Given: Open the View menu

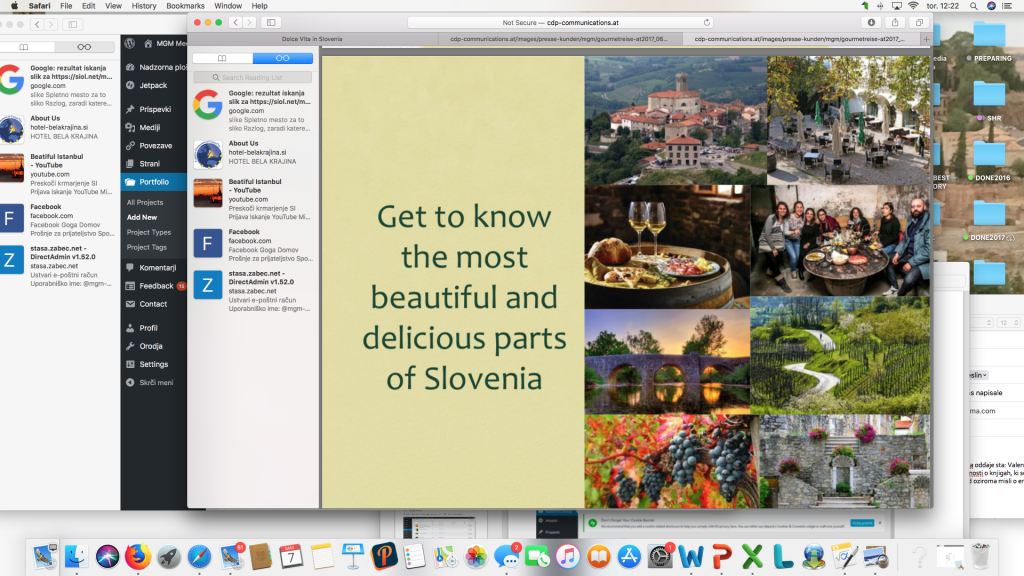Looking at the screenshot, I should (114, 6).
